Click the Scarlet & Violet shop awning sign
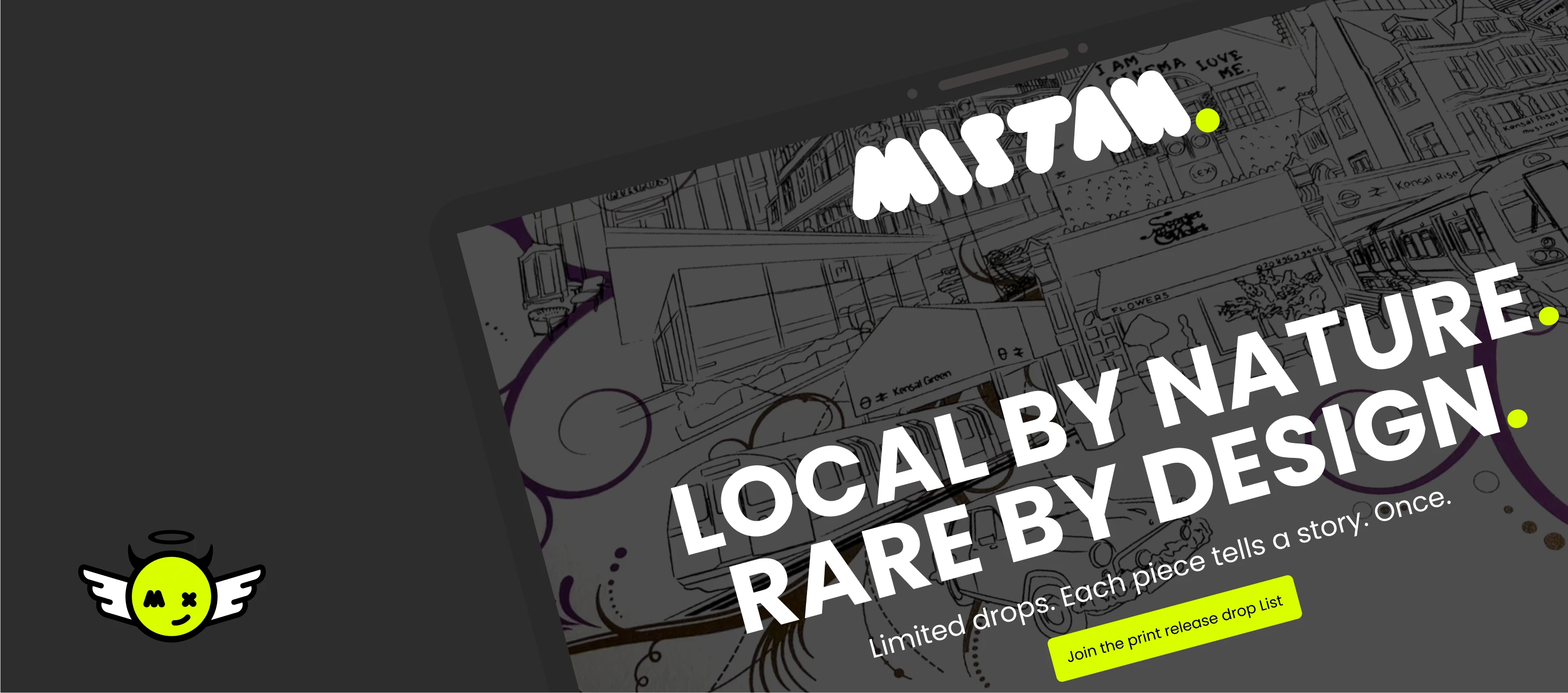 [1174, 228]
